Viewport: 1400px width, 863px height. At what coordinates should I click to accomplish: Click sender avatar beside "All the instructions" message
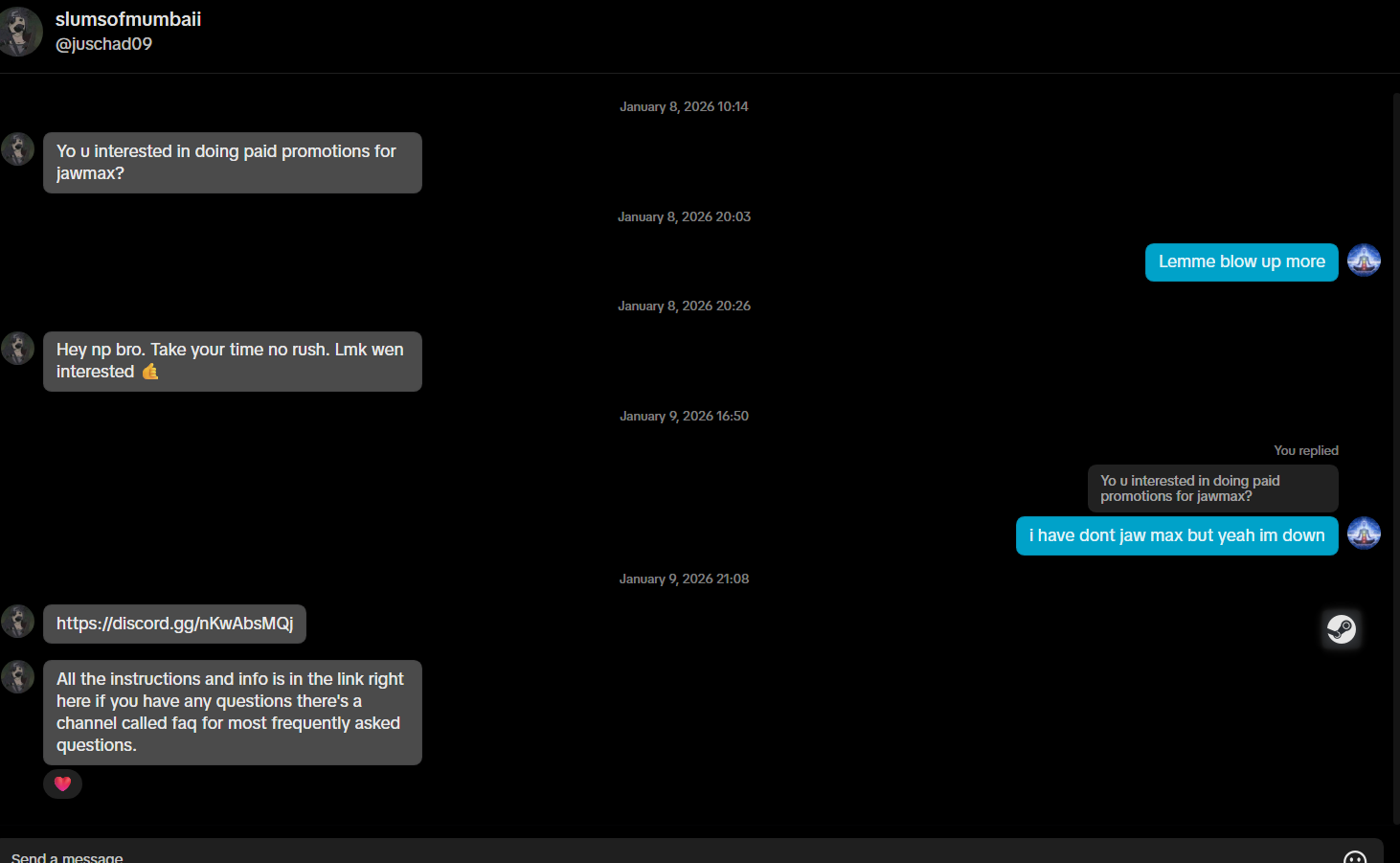point(18,677)
